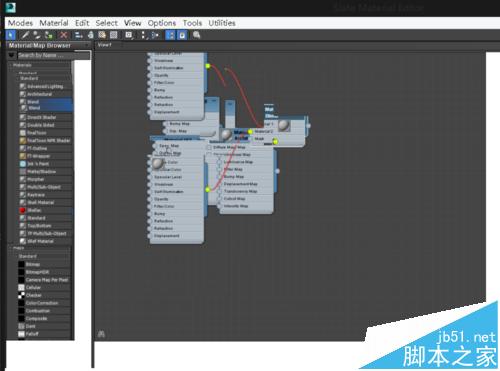500x371 pixels.
Task: Click the Material 2 input slot
Action: tap(251, 132)
